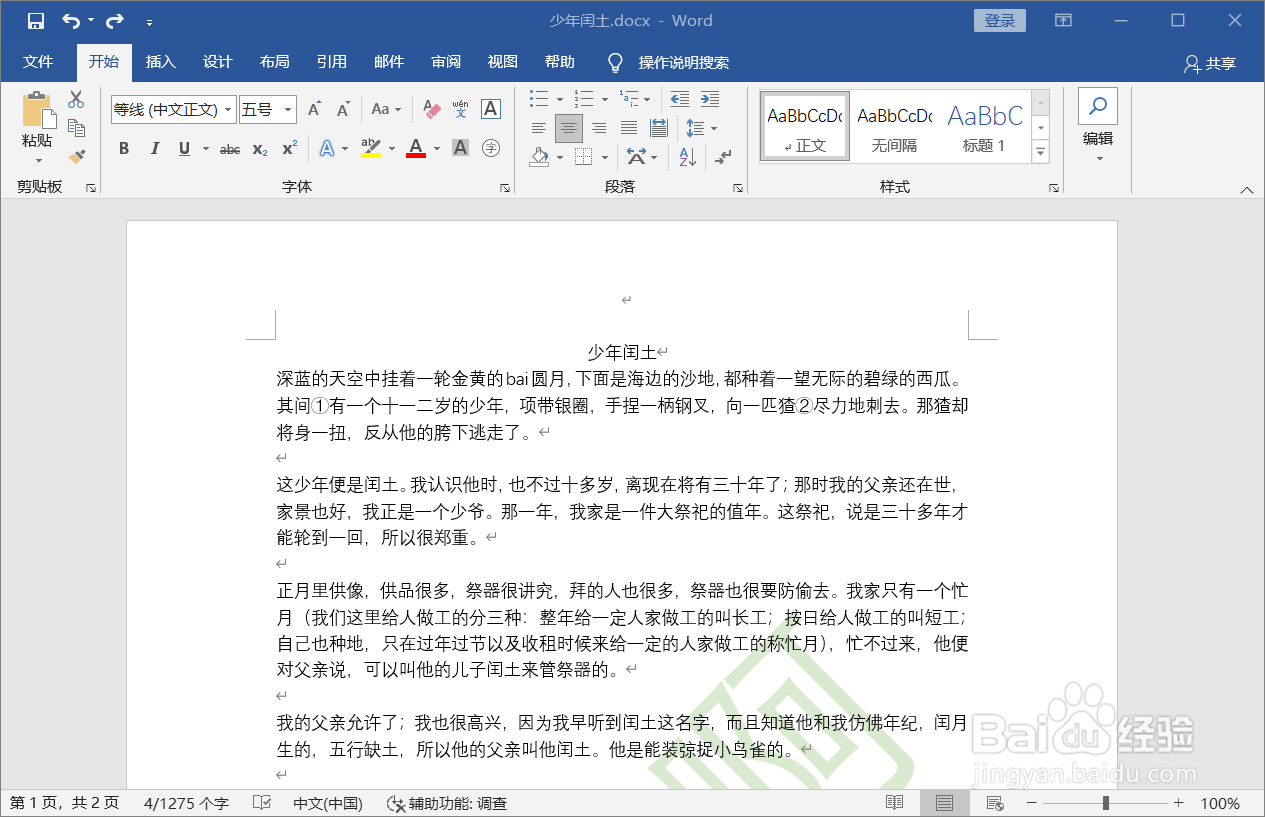Viewport: 1265px width, 817px height.
Task: Apply the 无间隔 style
Action: [894, 126]
